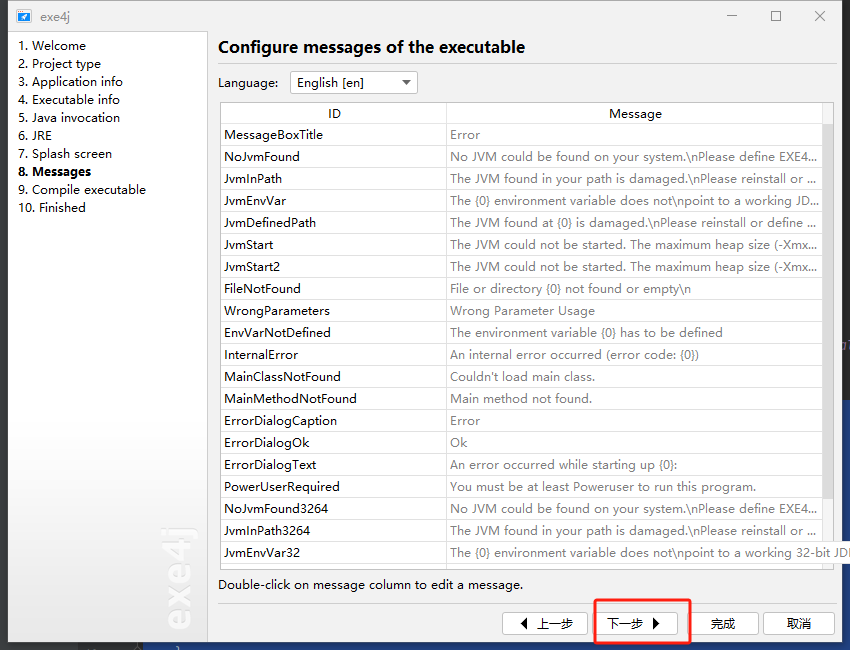Select the message cell 'Error' for MessageBoxTitle
Image resolution: width=850 pixels, height=650 pixels.
coord(634,134)
